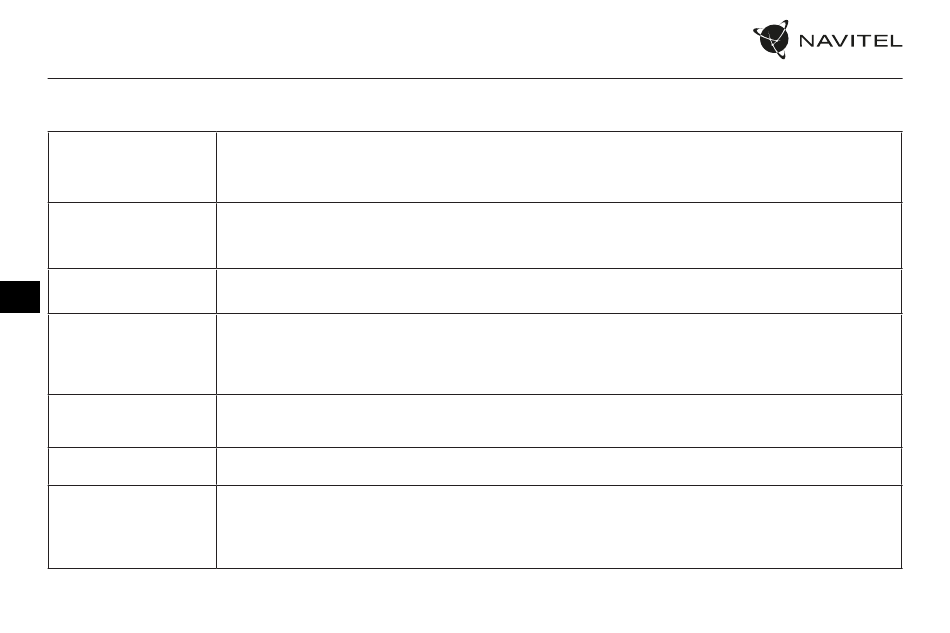Click the narrow left cell in the first table row
This screenshot has height=633, width=950.
132,167
